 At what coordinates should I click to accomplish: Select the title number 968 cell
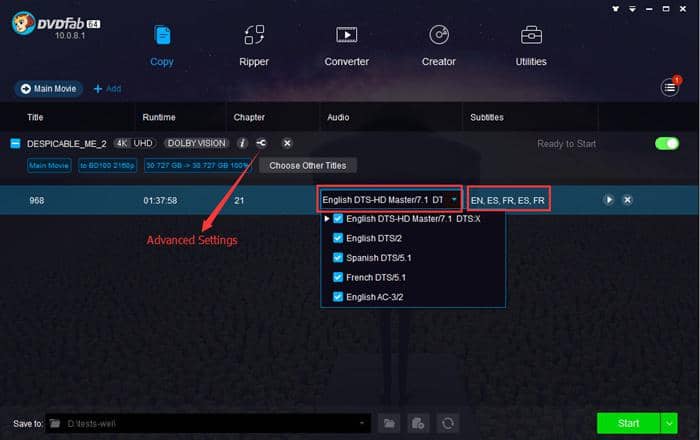(x=37, y=201)
